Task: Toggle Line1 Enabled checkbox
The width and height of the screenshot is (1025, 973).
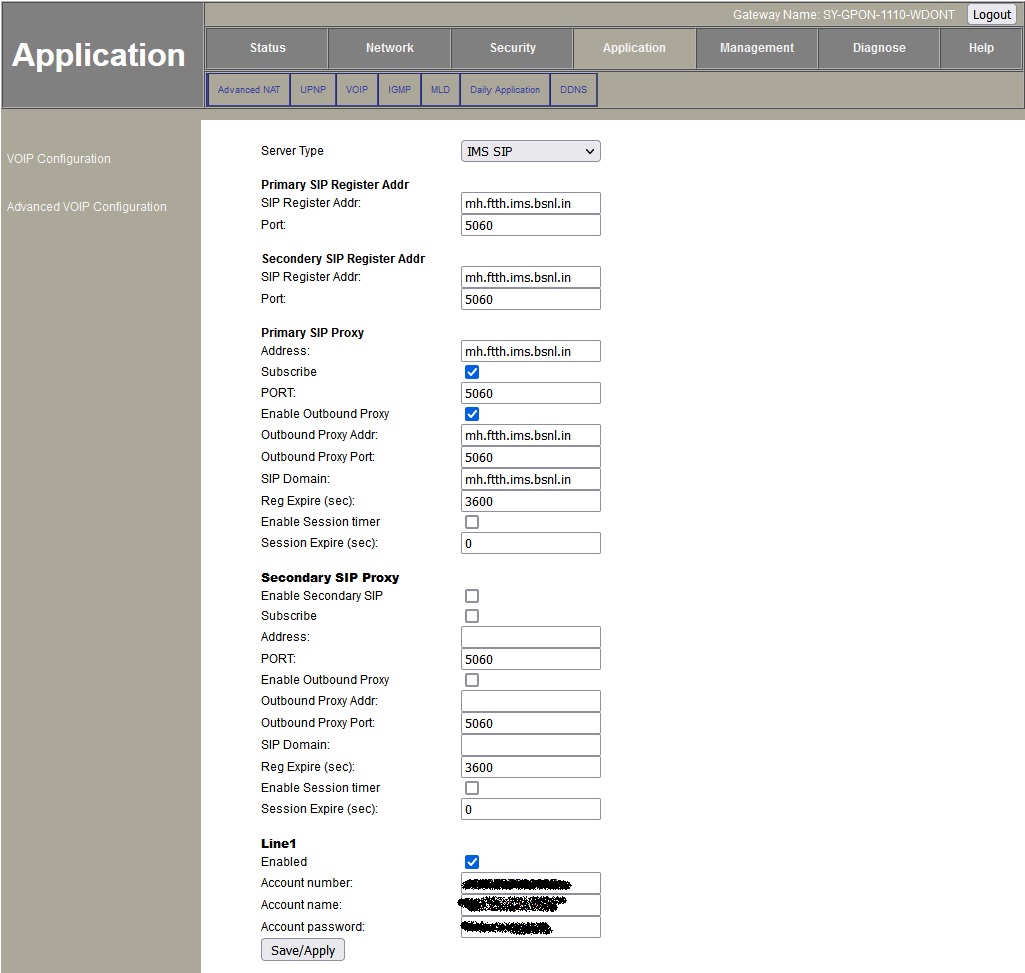Action: tap(472, 862)
